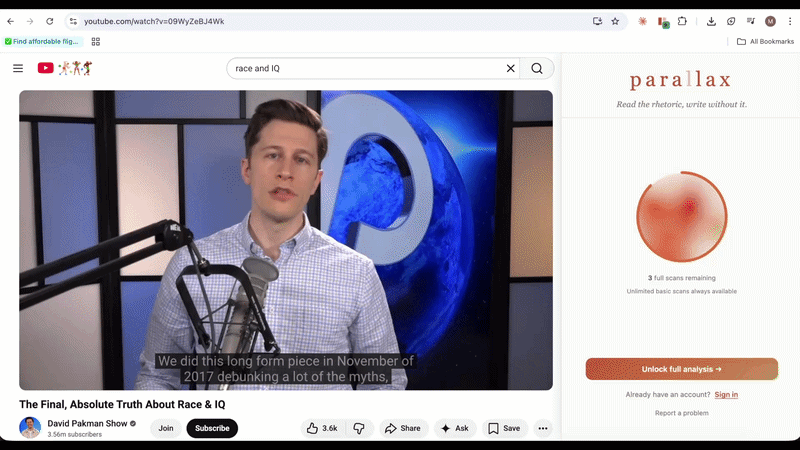Open the orange Parallax extension icon

[x=642, y=21]
